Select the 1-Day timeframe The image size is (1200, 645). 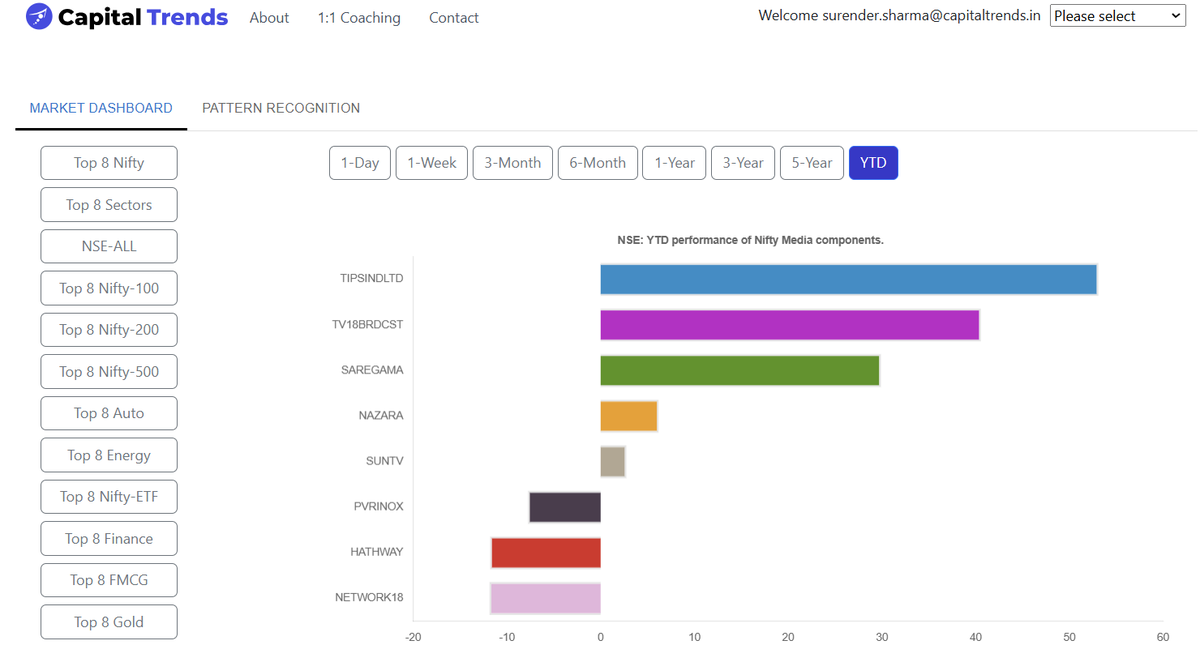pos(360,163)
